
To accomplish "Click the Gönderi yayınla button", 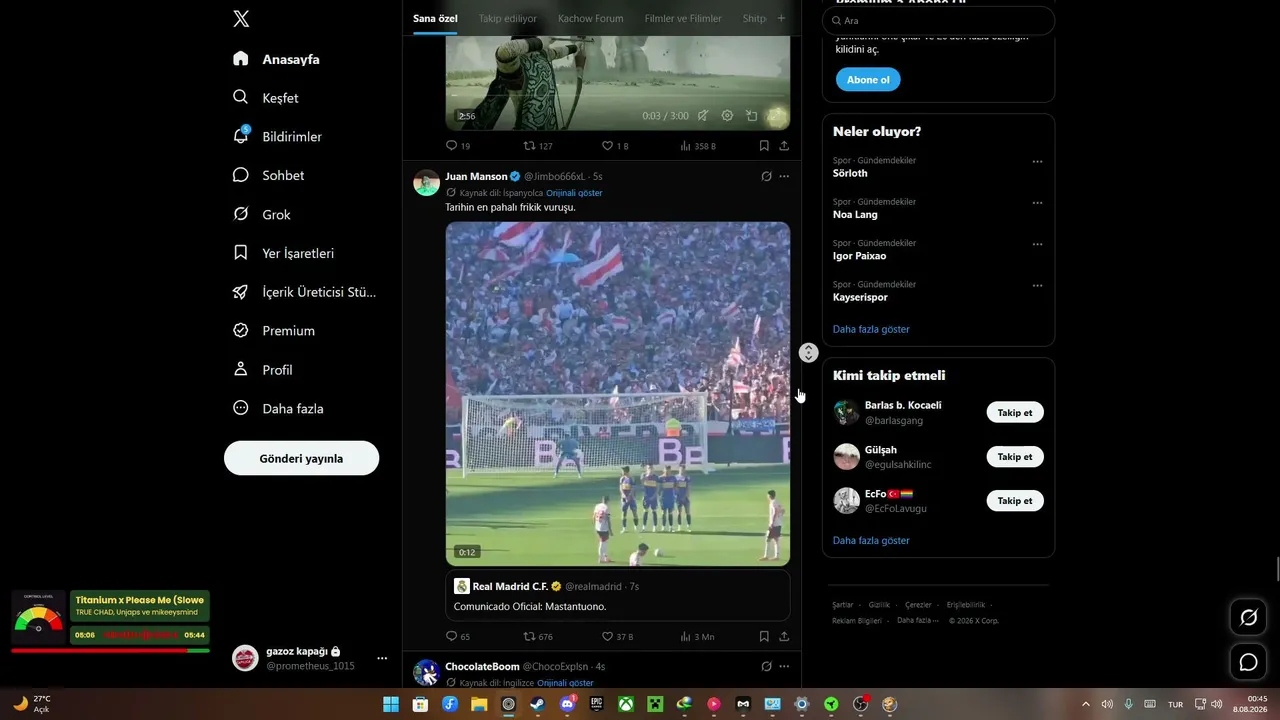I will coord(301,458).
